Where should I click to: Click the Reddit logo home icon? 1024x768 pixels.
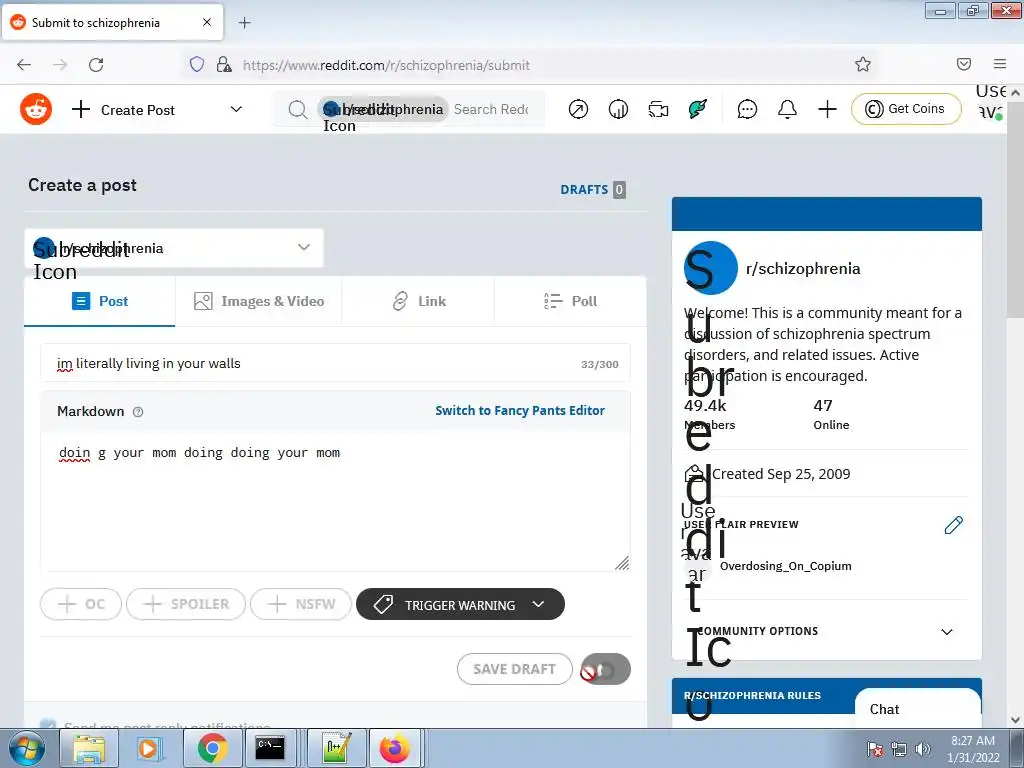(35, 109)
